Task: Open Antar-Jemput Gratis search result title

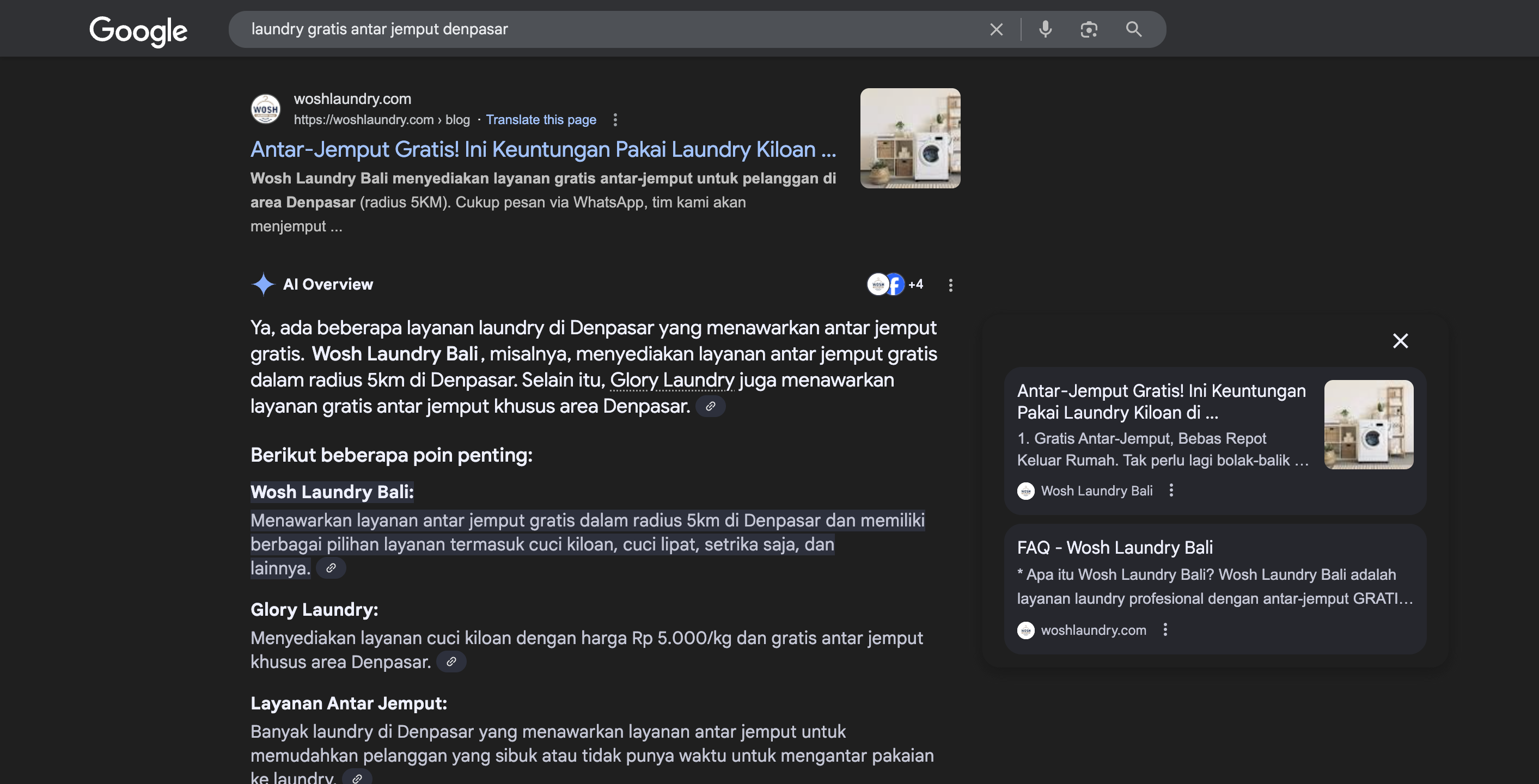Action: tap(542, 149)
